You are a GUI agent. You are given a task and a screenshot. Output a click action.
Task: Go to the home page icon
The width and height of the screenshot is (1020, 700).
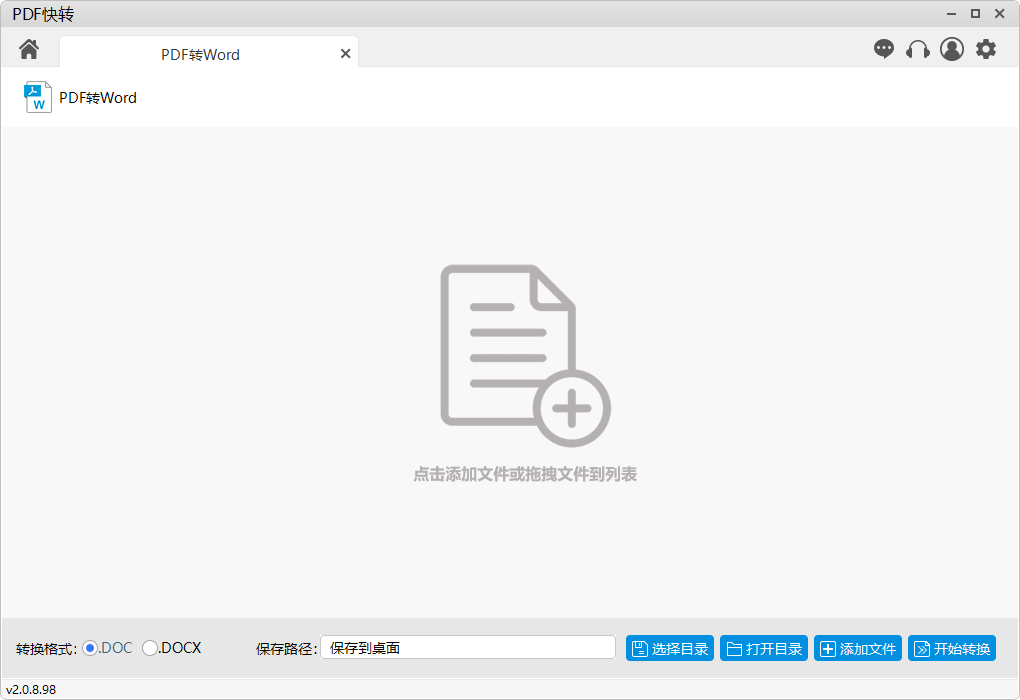tap(29, 49)
